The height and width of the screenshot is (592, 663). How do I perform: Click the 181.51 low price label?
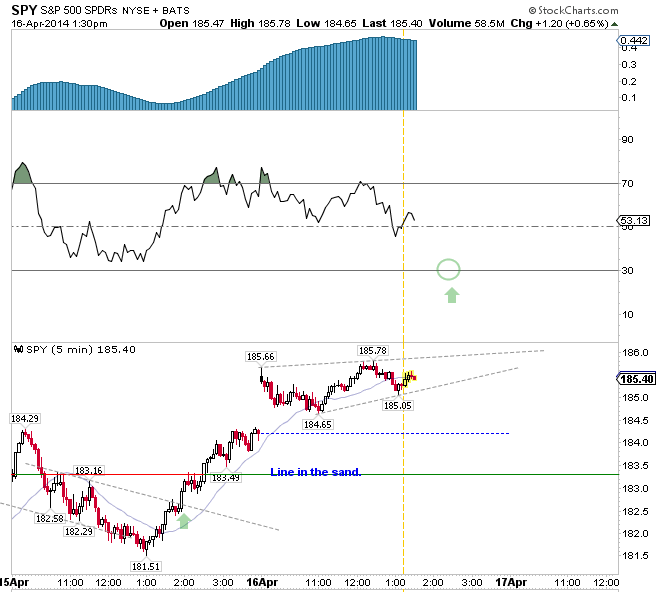(146, 566)
